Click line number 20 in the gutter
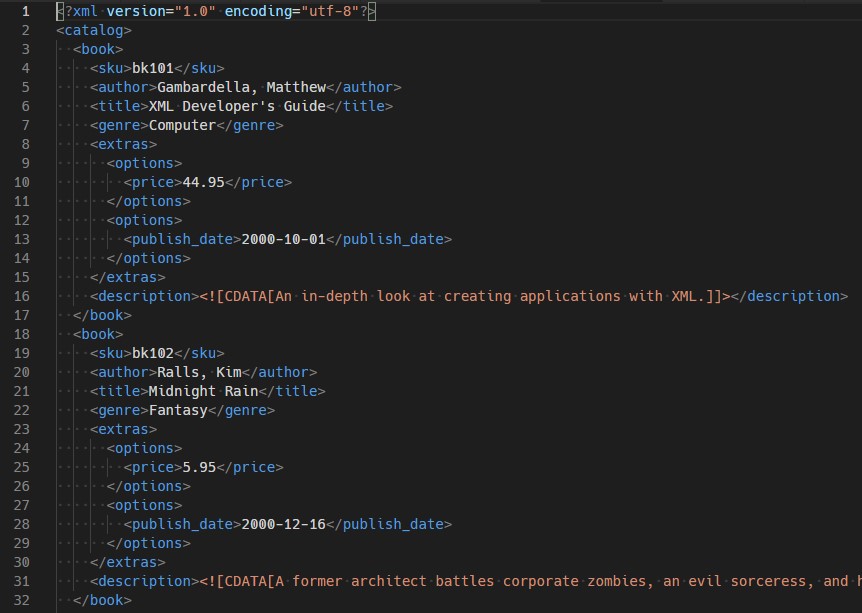Image resolution: width=862 pixels, height=613 pixels. pos(22,372)
